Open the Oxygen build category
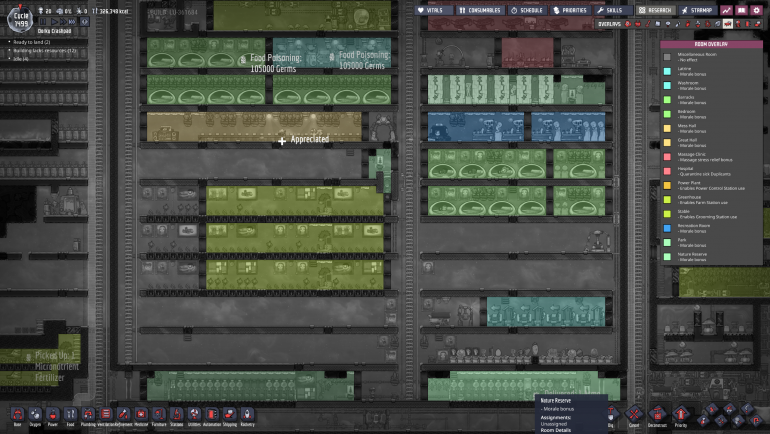This screenshot has width=770, height=434. [x=35, y=415]
